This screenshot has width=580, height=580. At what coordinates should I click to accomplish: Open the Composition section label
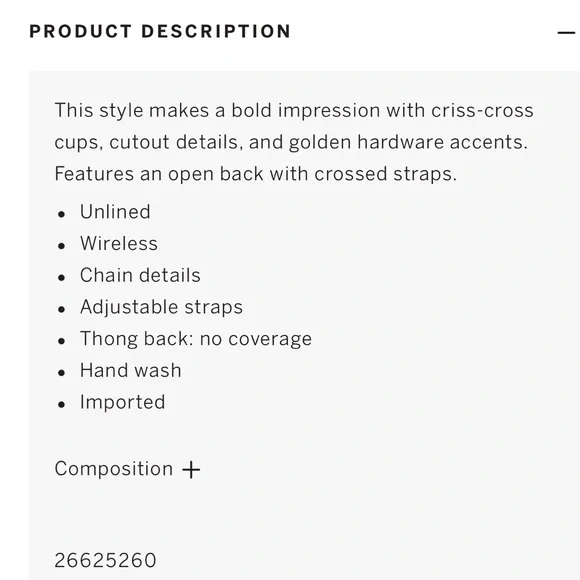(x=114, y=469)
